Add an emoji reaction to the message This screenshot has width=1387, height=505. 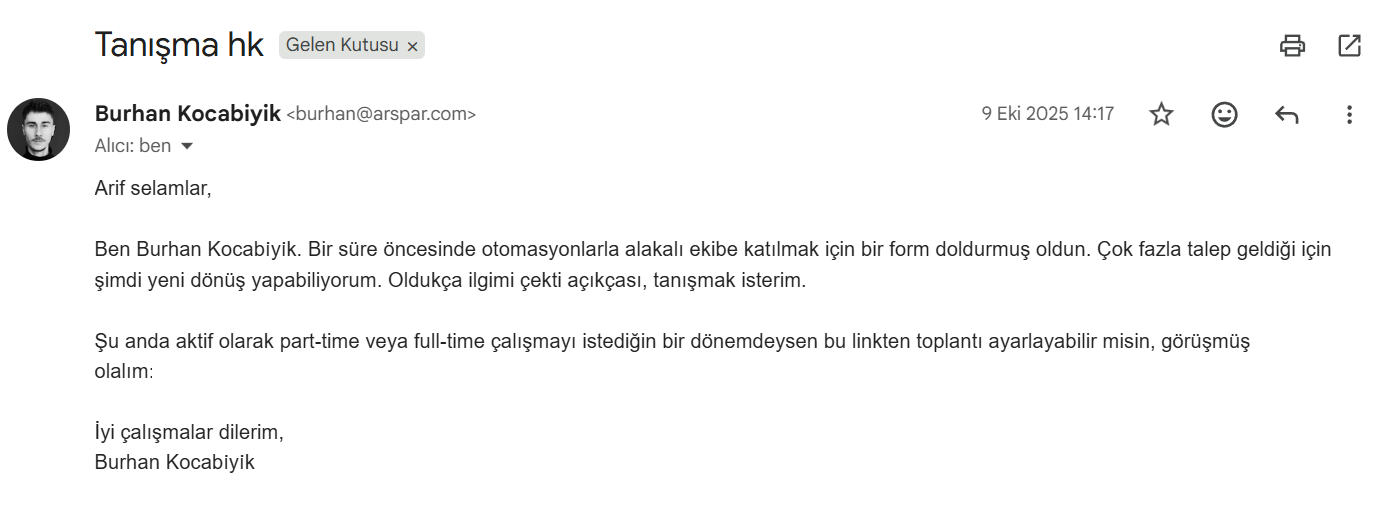pos(1224,114)
